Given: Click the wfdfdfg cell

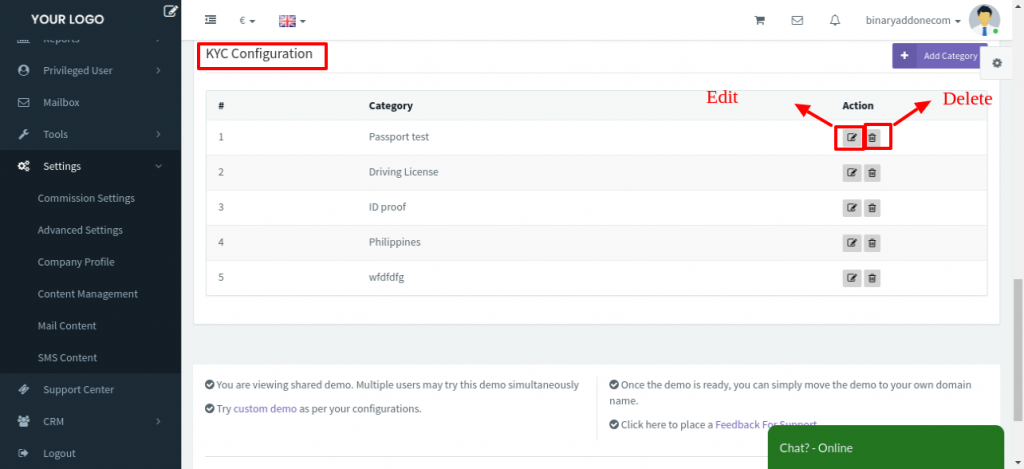Looking at the screenshot, I should coord(387,278).
